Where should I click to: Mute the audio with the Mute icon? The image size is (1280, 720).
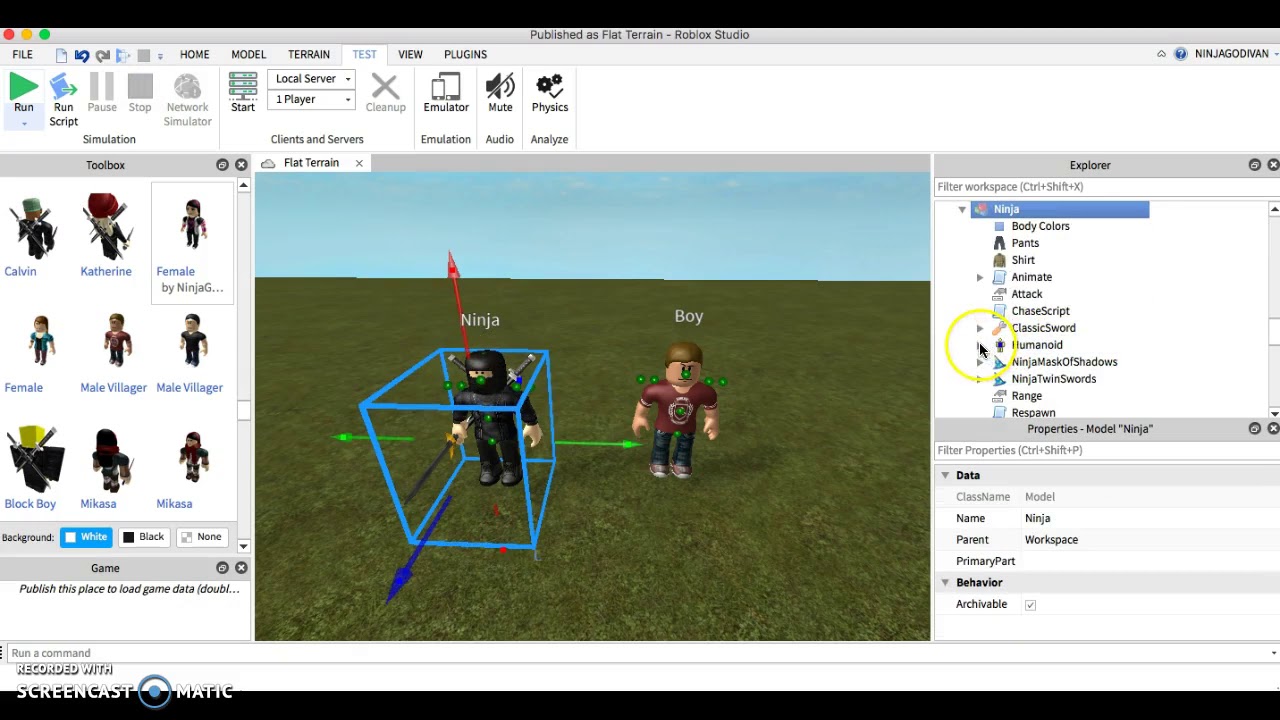(x=500, y=88)
